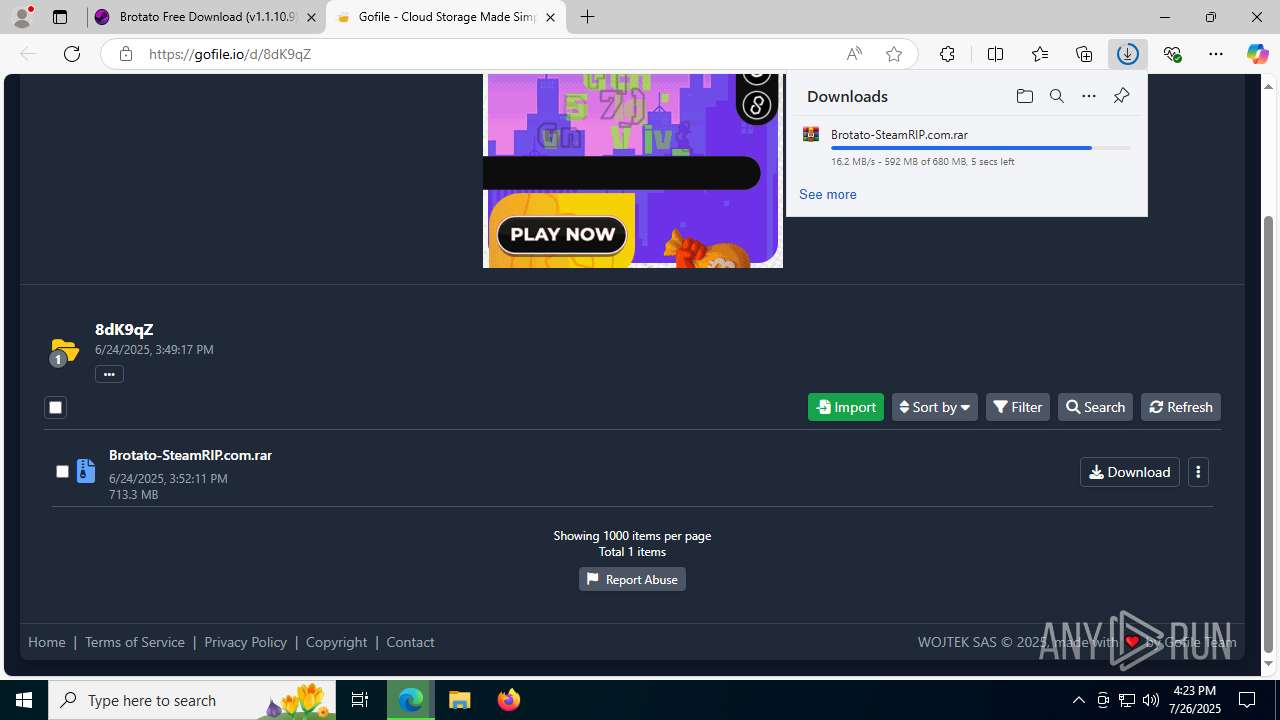
Task: Launch Firefox from the taskbar
Action: point(509,700)
